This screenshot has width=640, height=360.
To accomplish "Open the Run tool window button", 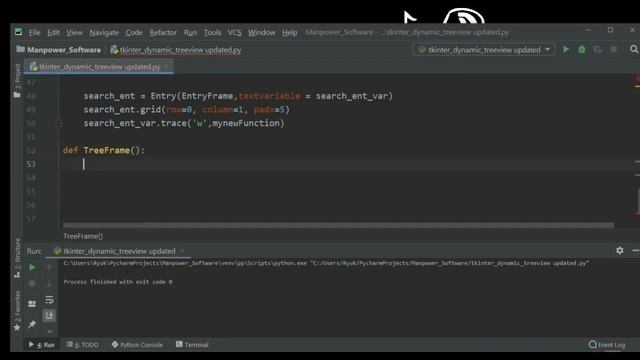I will (42, 345).
